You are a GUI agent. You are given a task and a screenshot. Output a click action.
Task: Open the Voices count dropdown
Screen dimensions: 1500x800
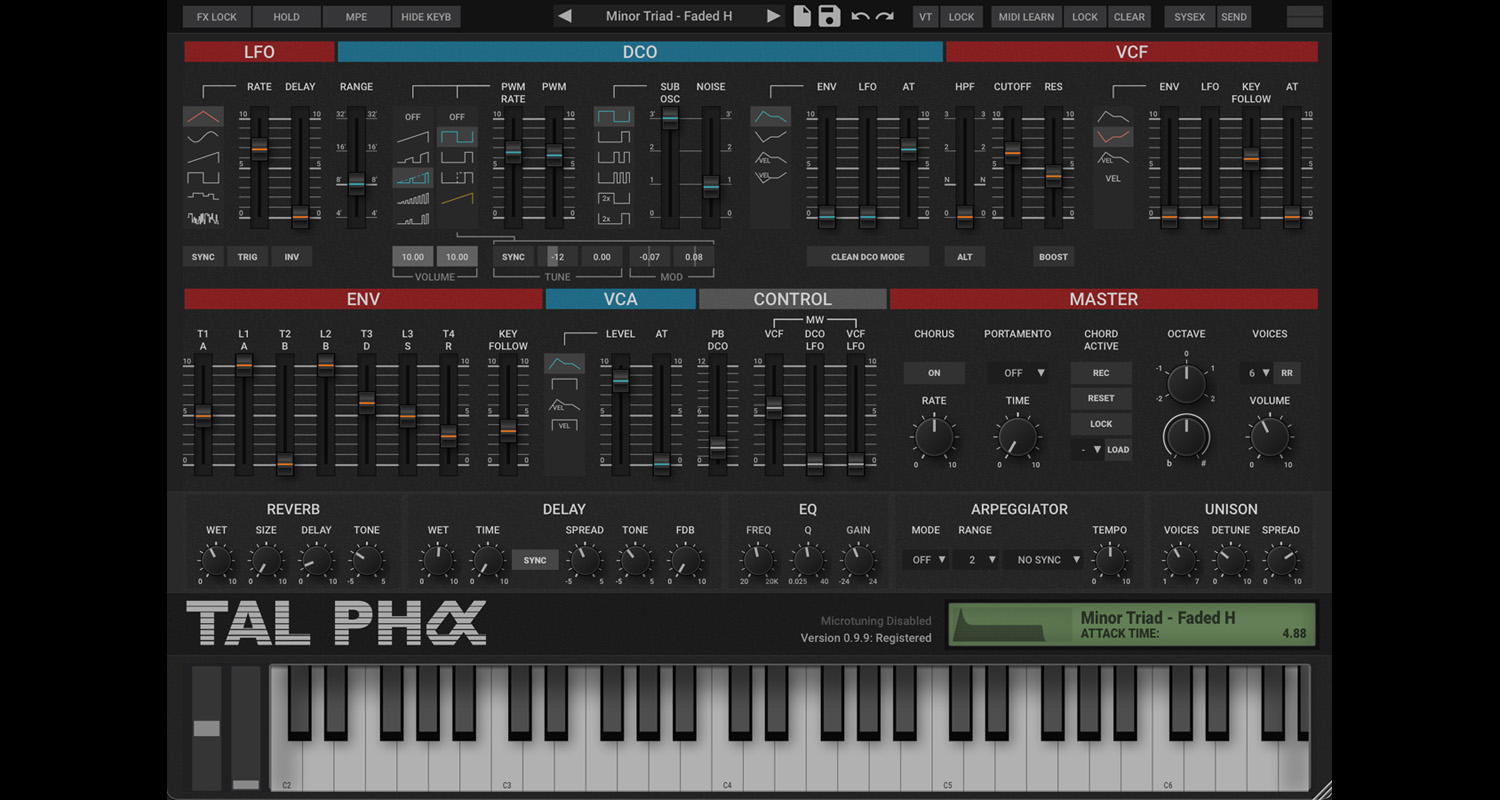1257,373
